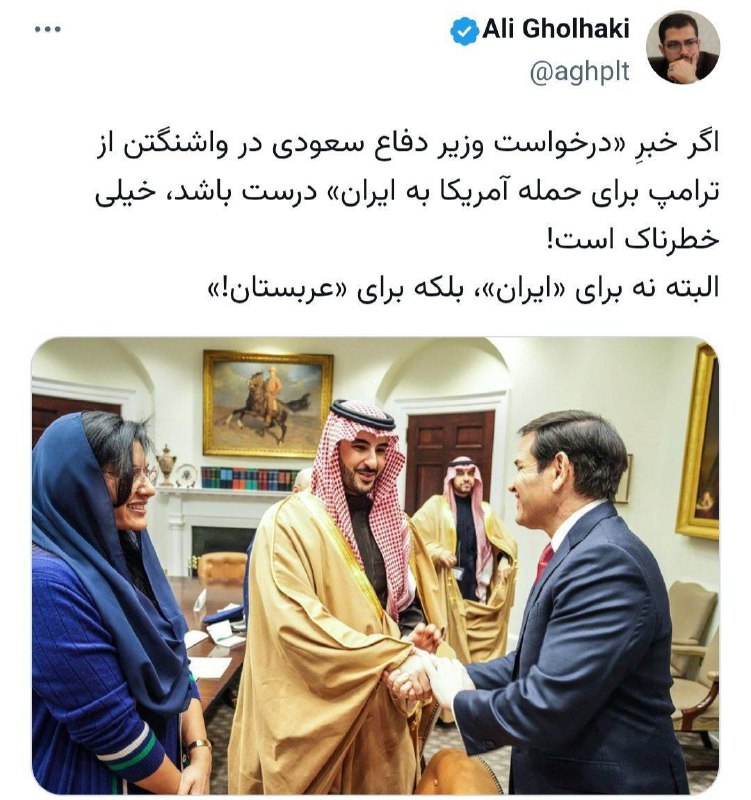Select the first line of the tweet text
Viewport: 751px width, 800px height.
408,144
